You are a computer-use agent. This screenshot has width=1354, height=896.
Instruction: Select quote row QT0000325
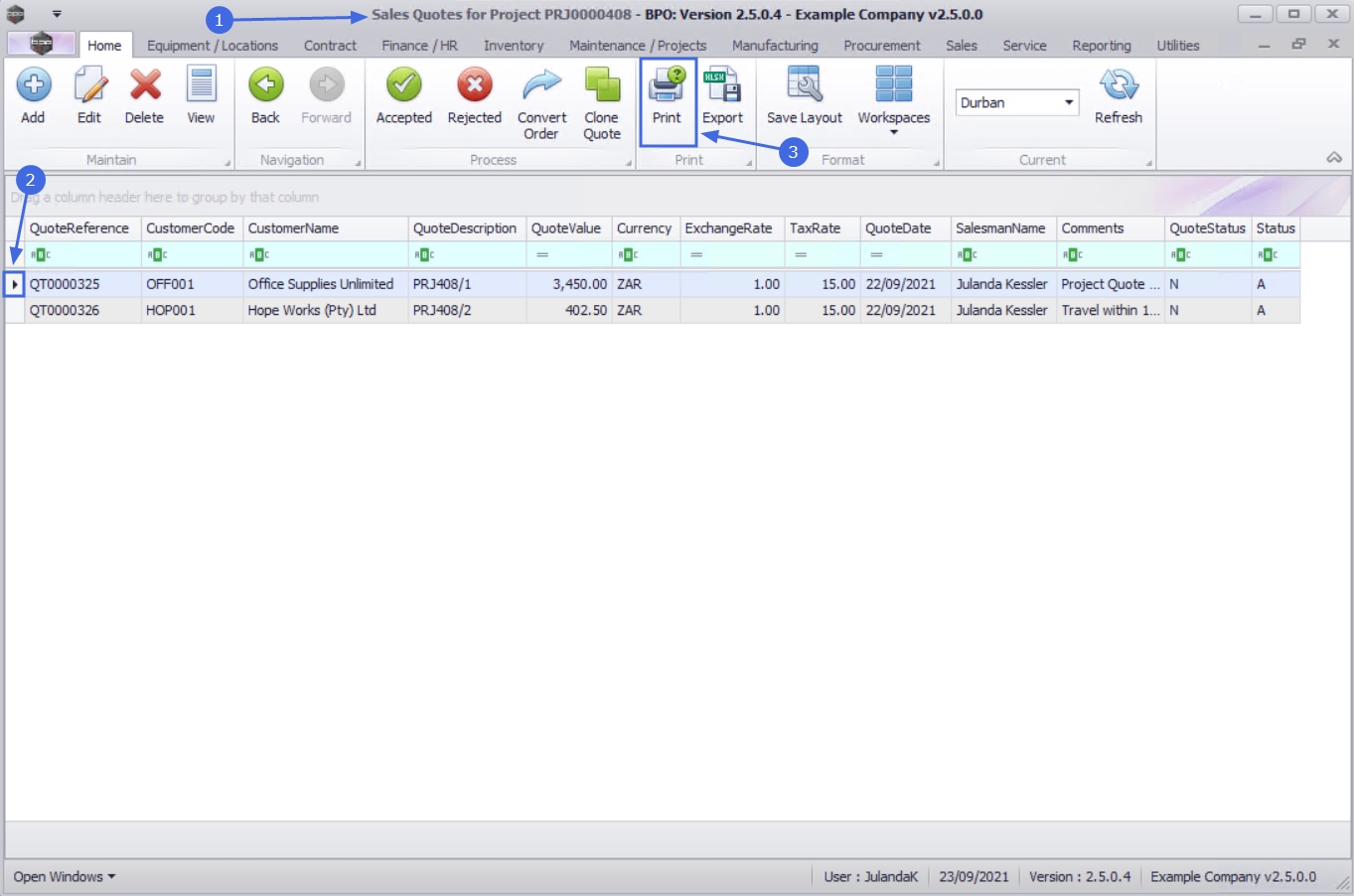pyautogui.click(x=653, y=284)
